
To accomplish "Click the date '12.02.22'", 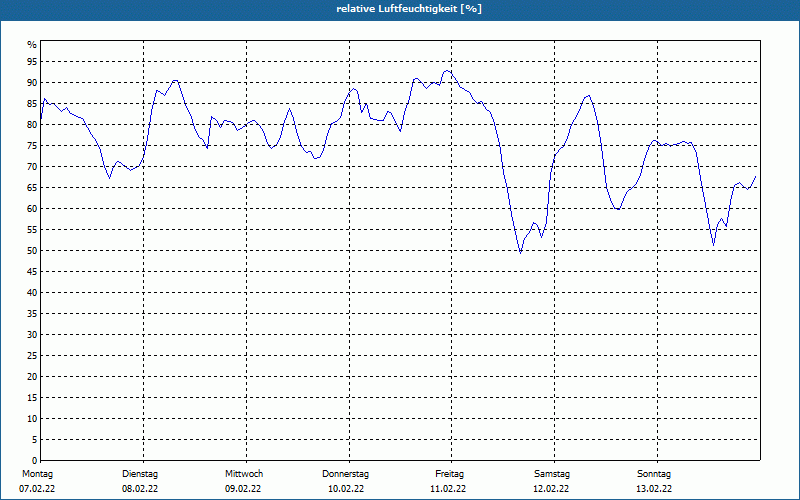I will tap(551, 489).
